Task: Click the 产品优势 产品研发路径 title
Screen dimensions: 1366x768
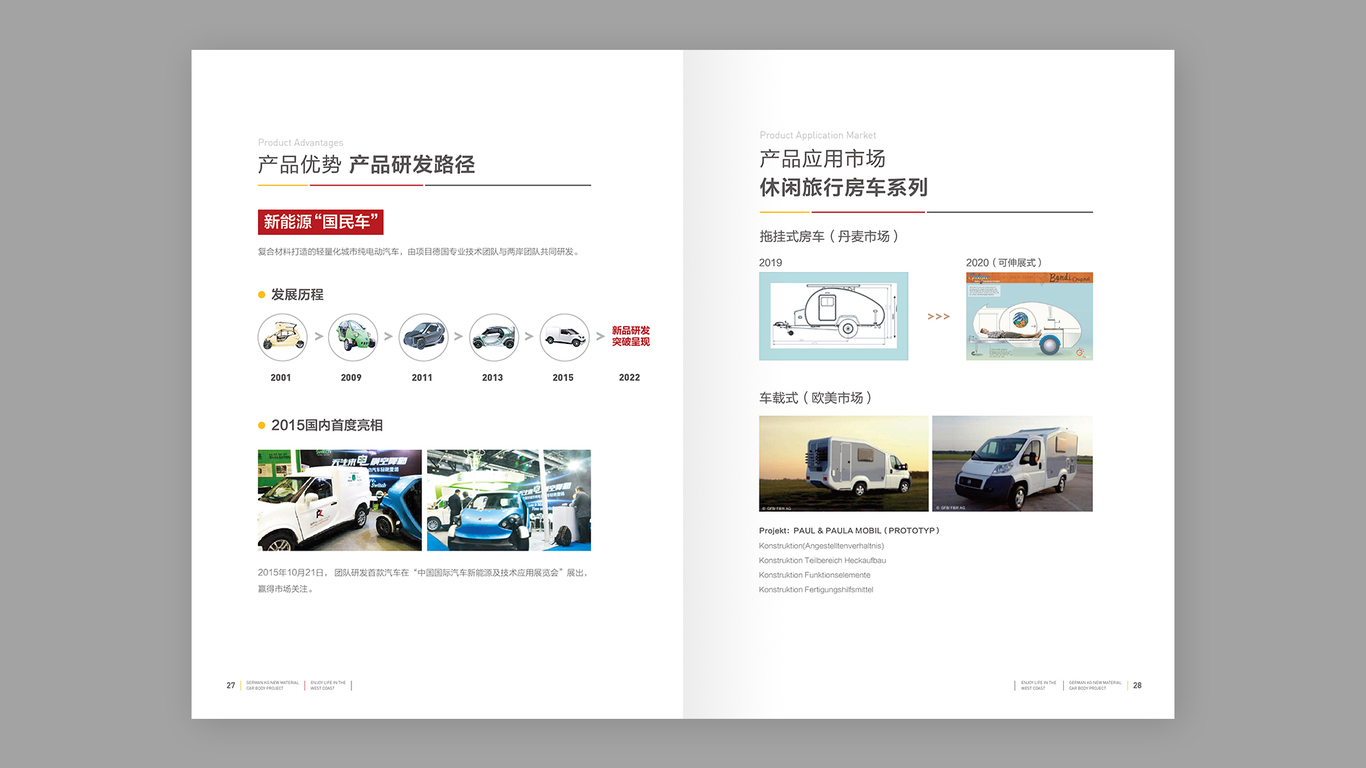Action: [366, 165]
